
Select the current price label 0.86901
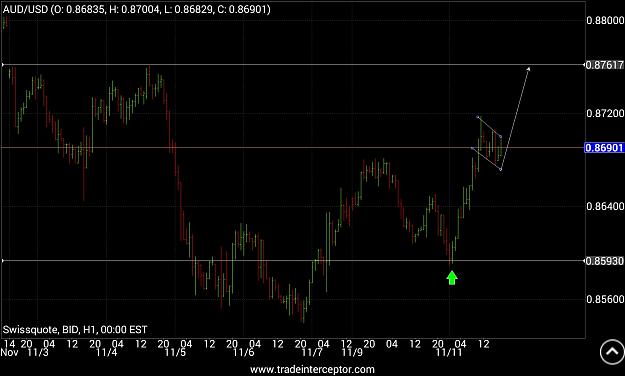604,148
